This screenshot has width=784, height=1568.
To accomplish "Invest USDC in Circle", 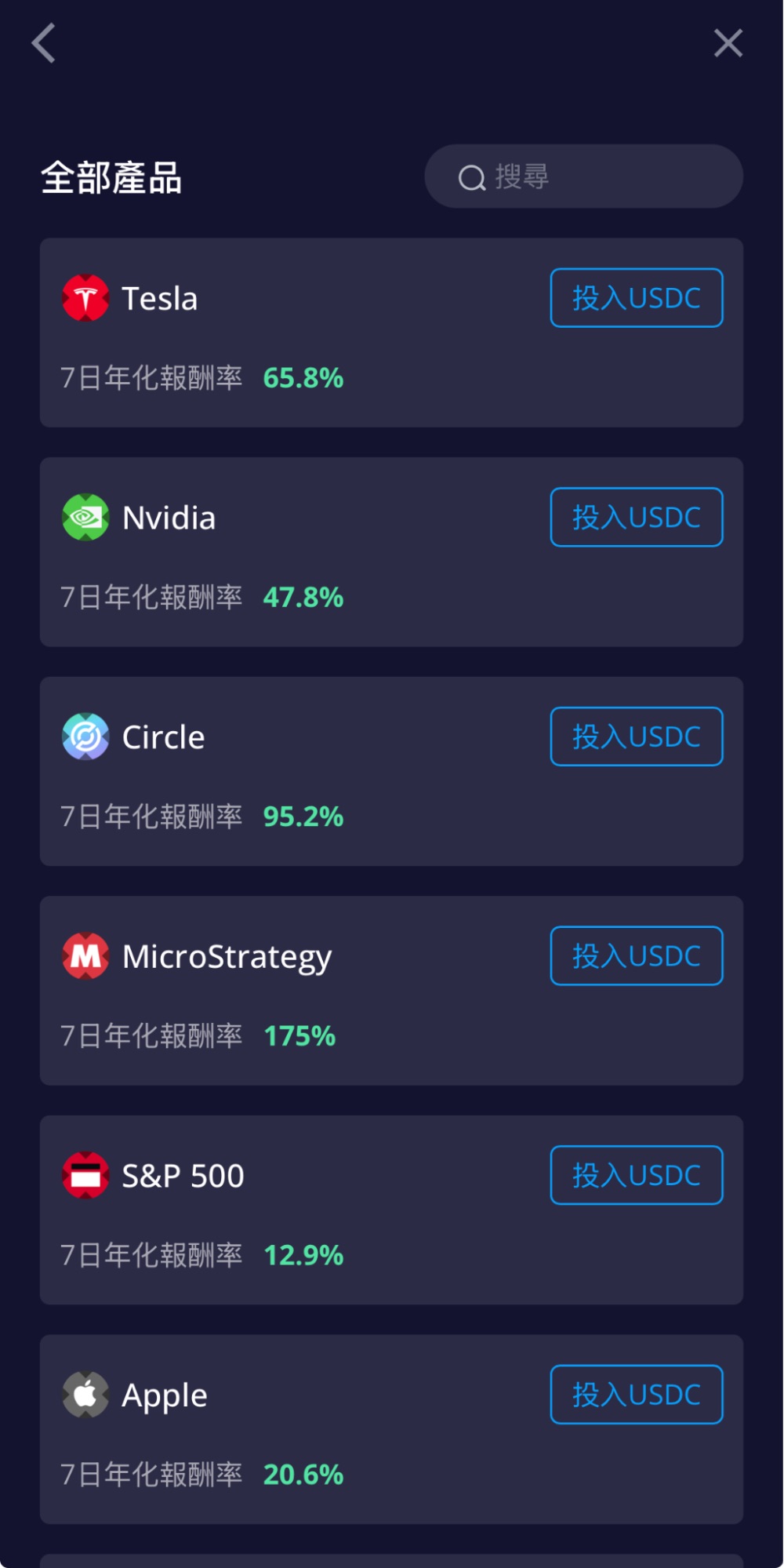I will (x=637, y=737).
